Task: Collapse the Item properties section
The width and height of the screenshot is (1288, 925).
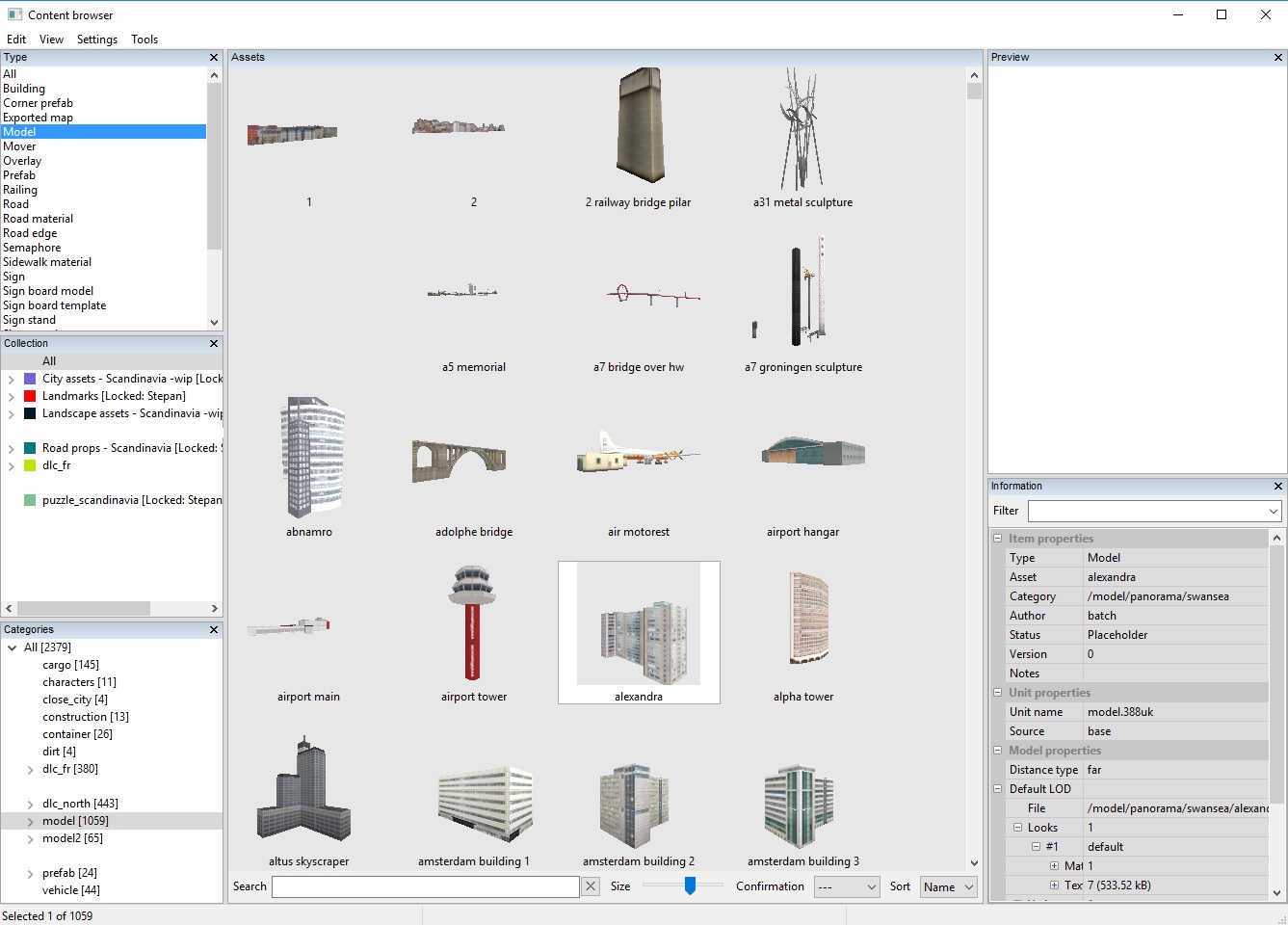Action: (998, 539)
